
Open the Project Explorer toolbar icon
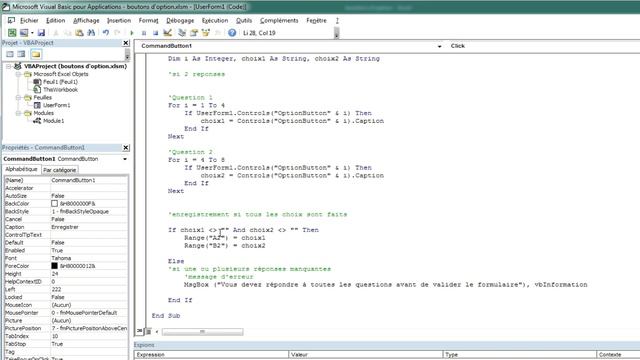(x=182, y=33)
